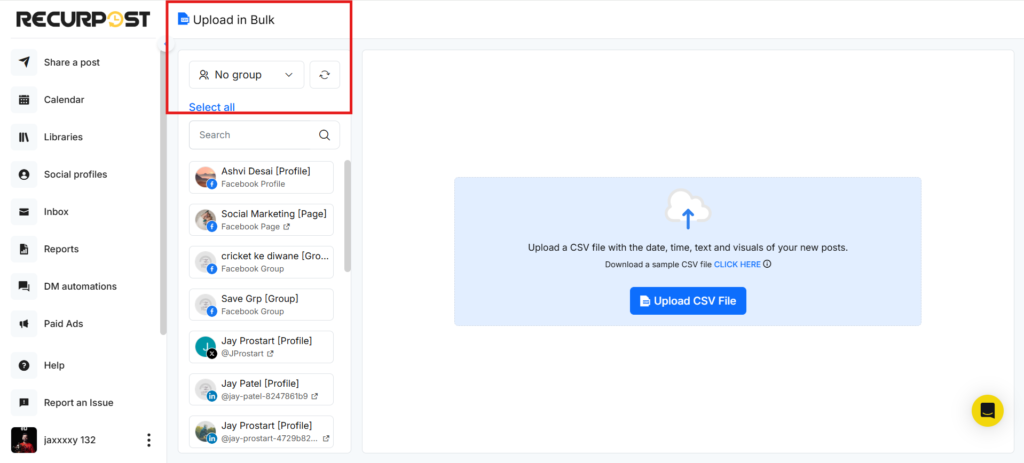Open external link for @jay-patel-8247861b9
Image resolution: width=1024 pixels, height=463 pixels.
tap(314, 396)
